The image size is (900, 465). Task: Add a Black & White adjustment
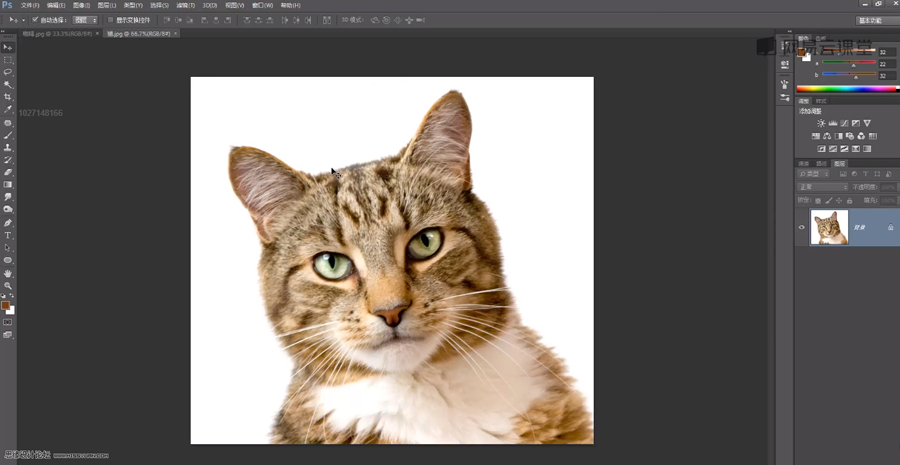pyautogui.click(x=839, y=136)
